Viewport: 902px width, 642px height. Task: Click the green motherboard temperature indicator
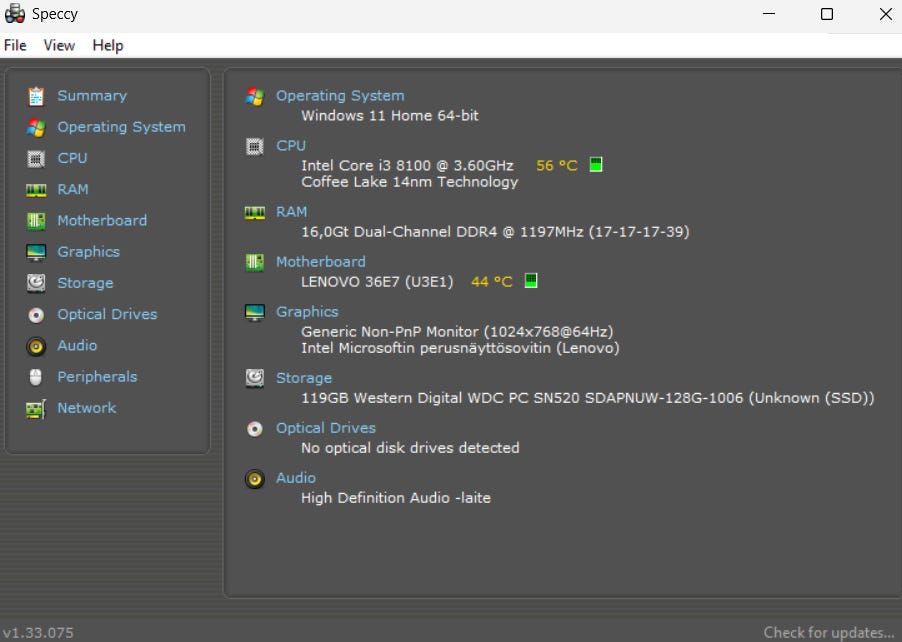pyautogui.click(x=531, y=281)
